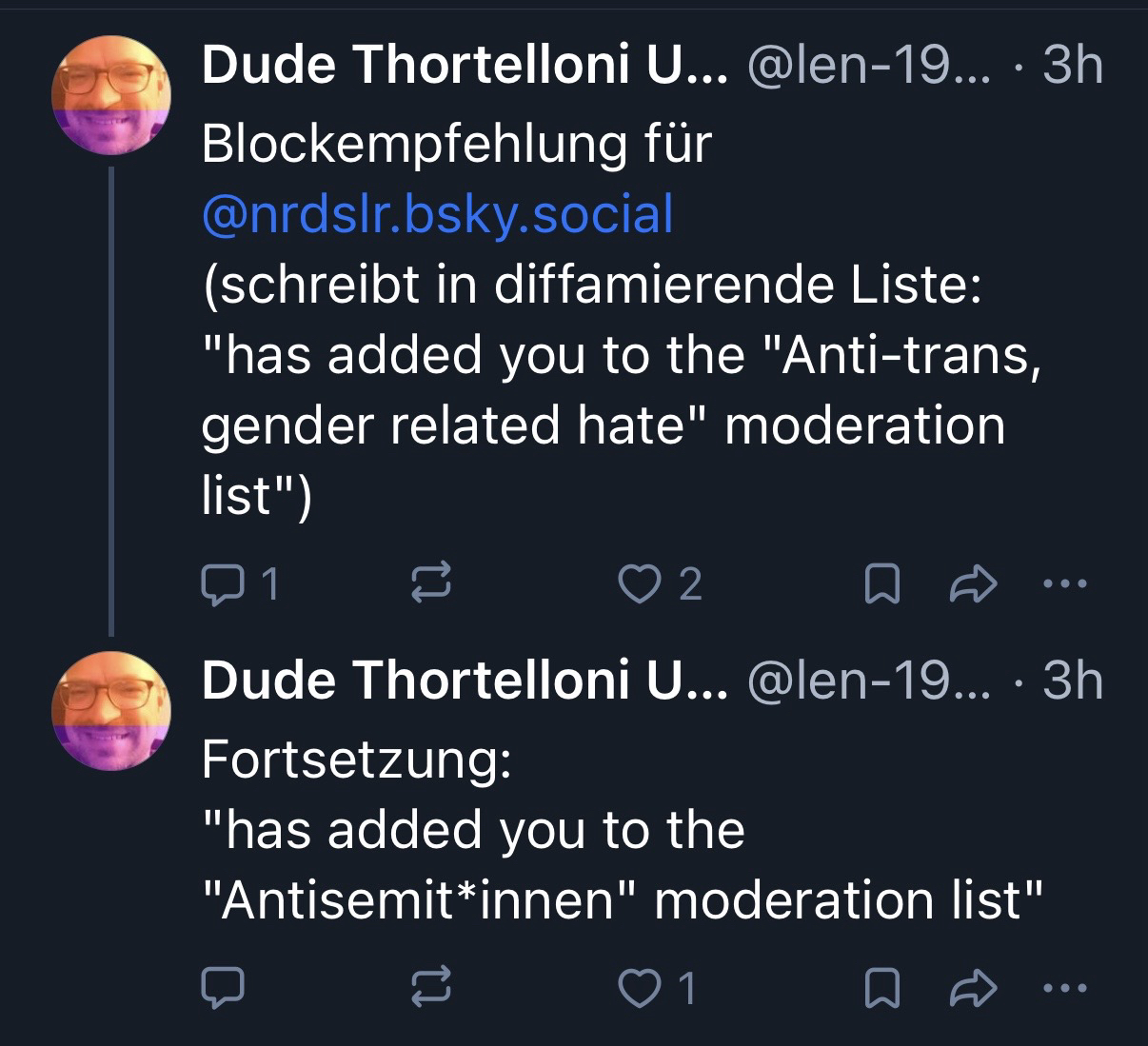The image size is (1148, 1046).
Task: Repost the Fortsetzung post
Action: 430,989
